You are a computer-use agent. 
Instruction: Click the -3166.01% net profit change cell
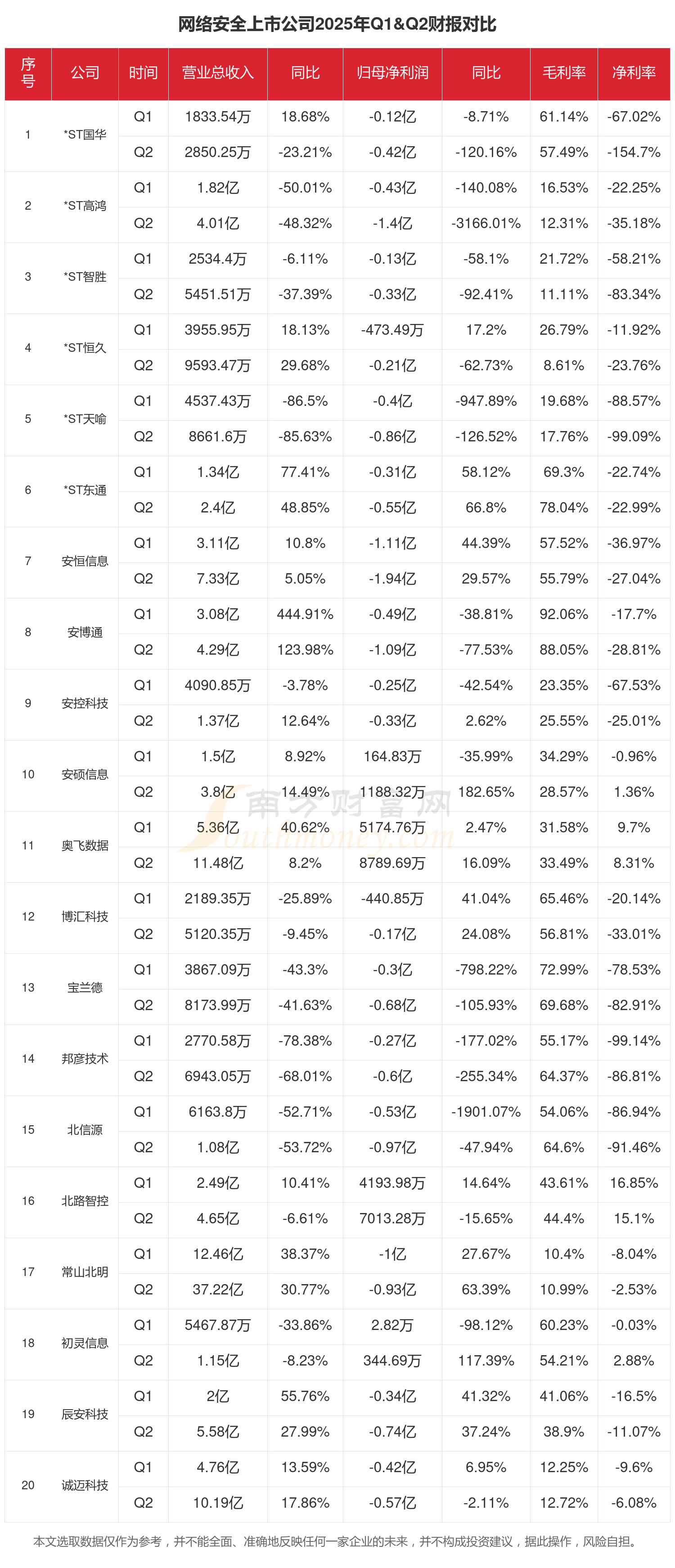coord(486,224)
